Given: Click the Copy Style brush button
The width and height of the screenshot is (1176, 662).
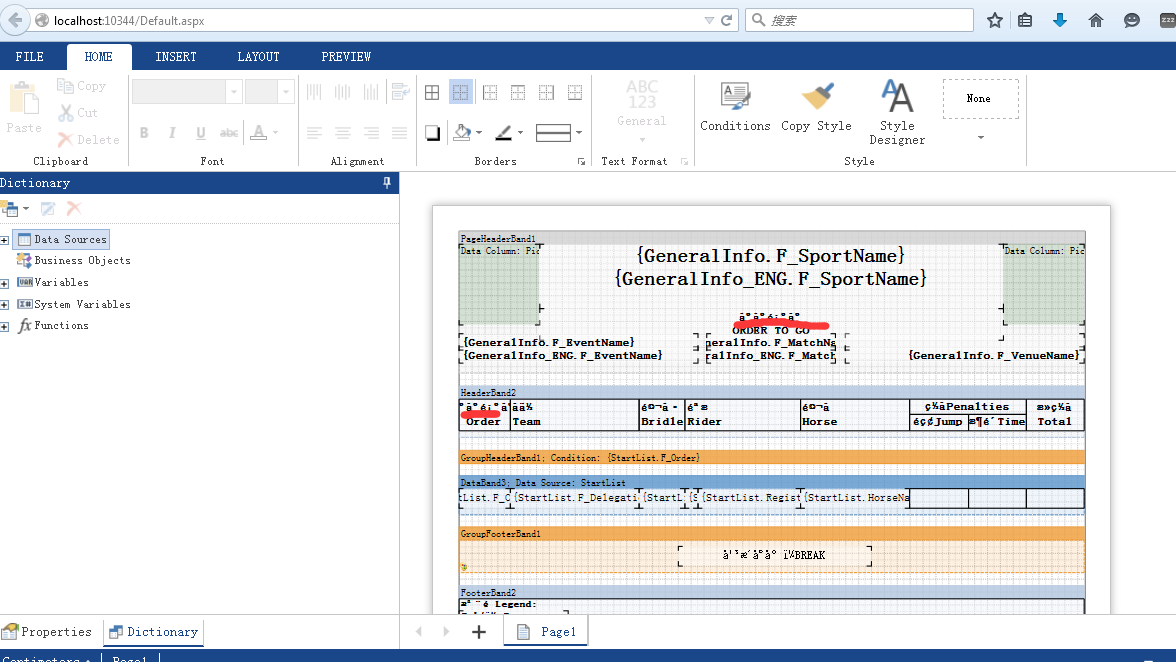Looking at the screenshot, I should pos(817,107).
